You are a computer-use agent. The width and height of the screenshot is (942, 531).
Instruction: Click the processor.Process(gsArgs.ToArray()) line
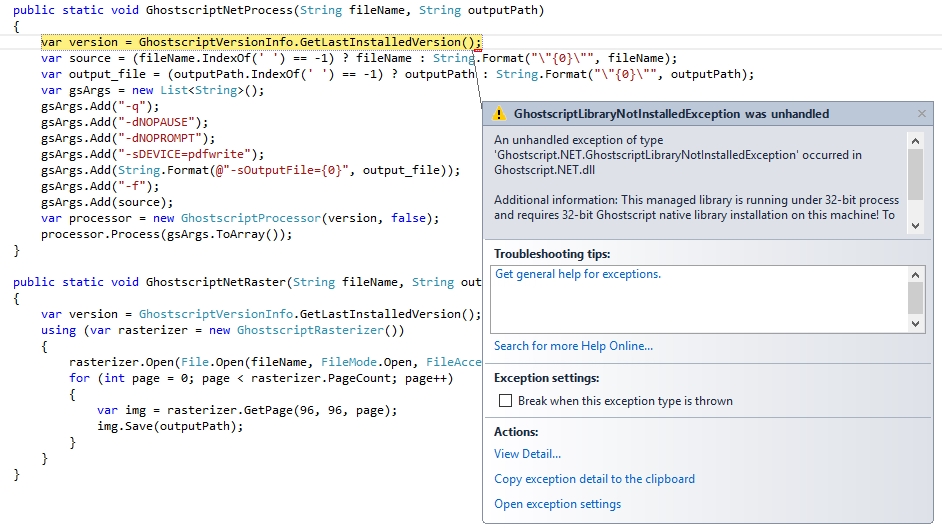click(x=166, y=234)
